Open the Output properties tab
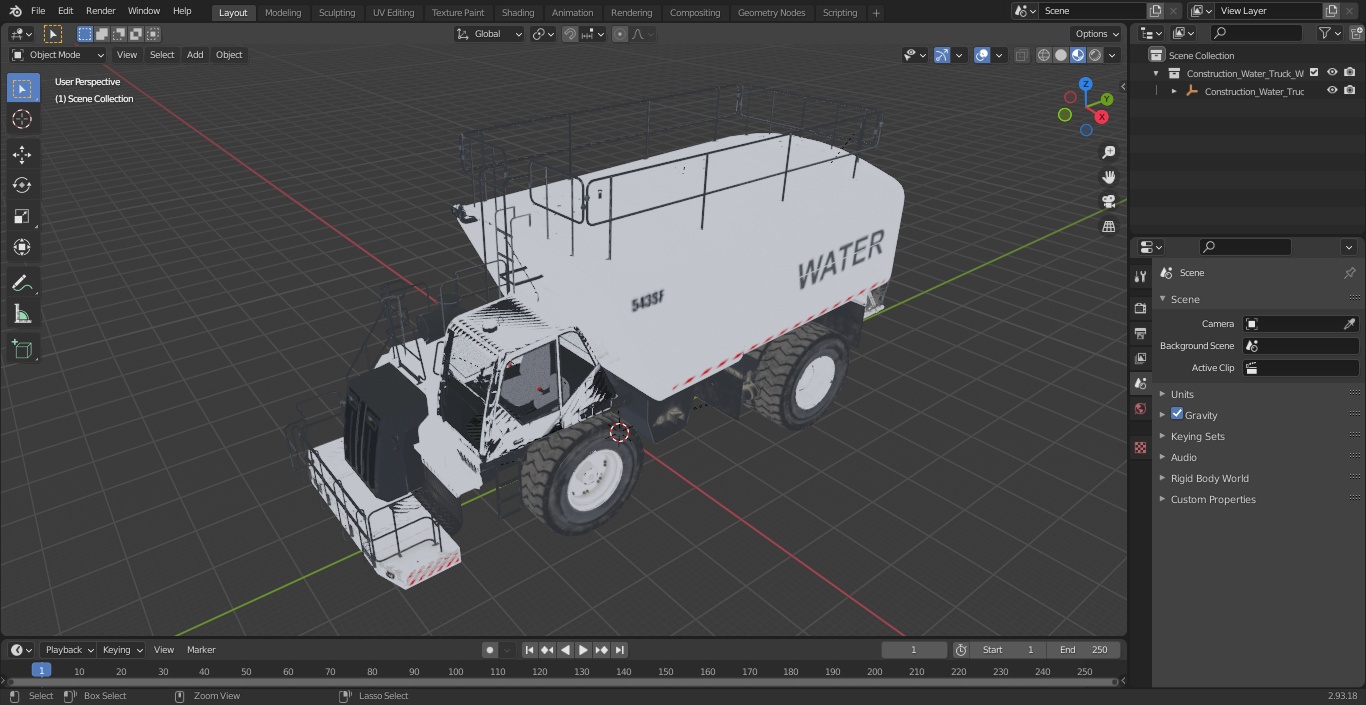The image size is (1366, 705). coord(1140,333)
